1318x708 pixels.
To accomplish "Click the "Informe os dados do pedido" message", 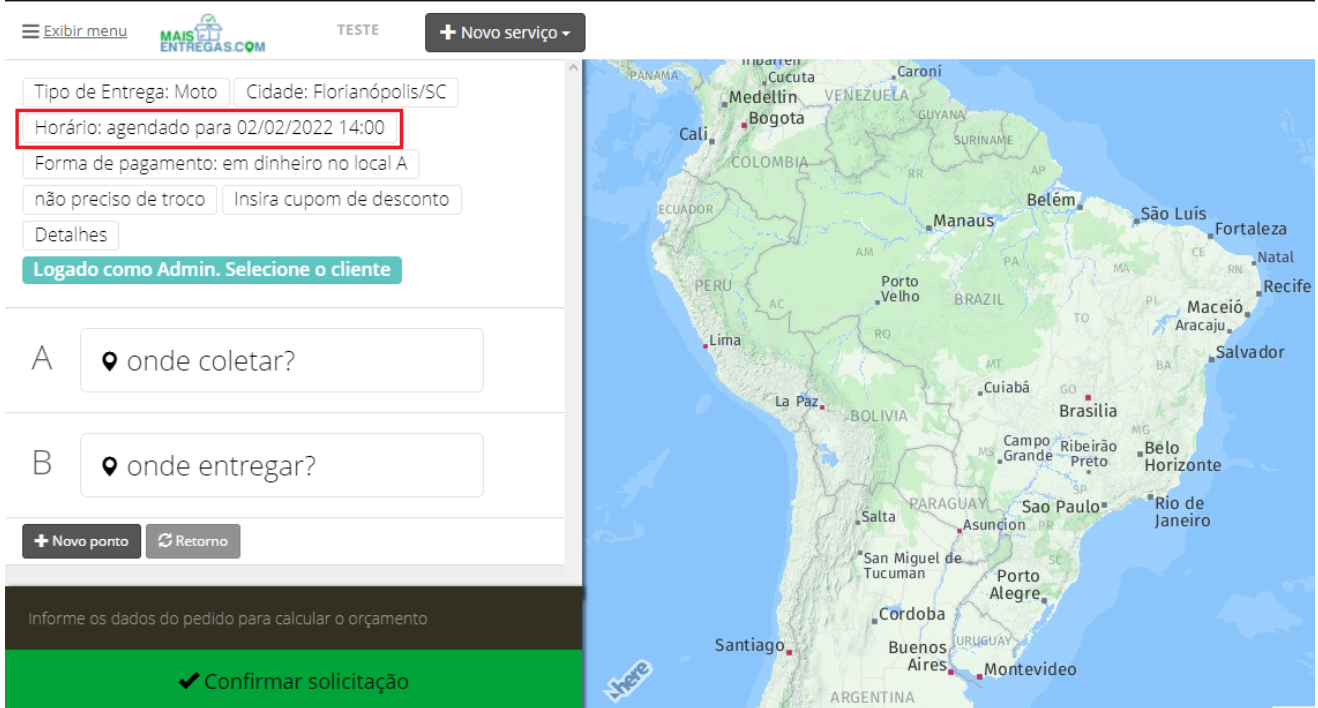I will [228, 618].
